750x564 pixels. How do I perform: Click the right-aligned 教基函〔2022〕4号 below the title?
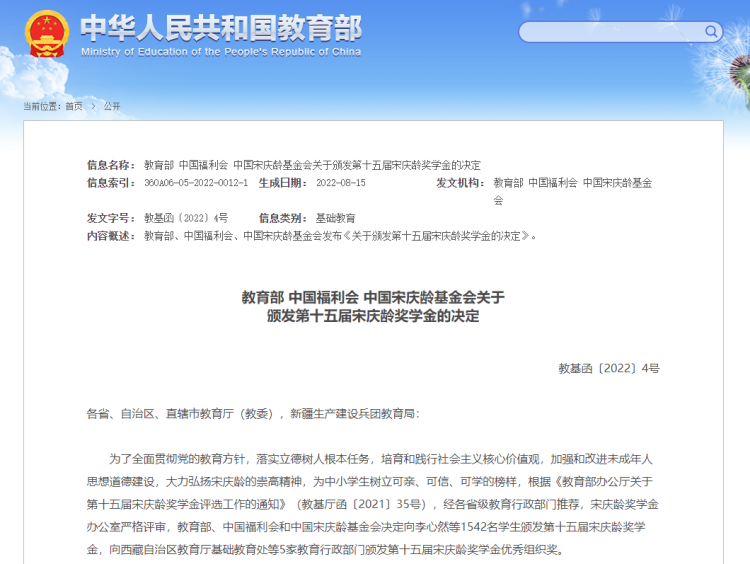click(x=609, y=368)
